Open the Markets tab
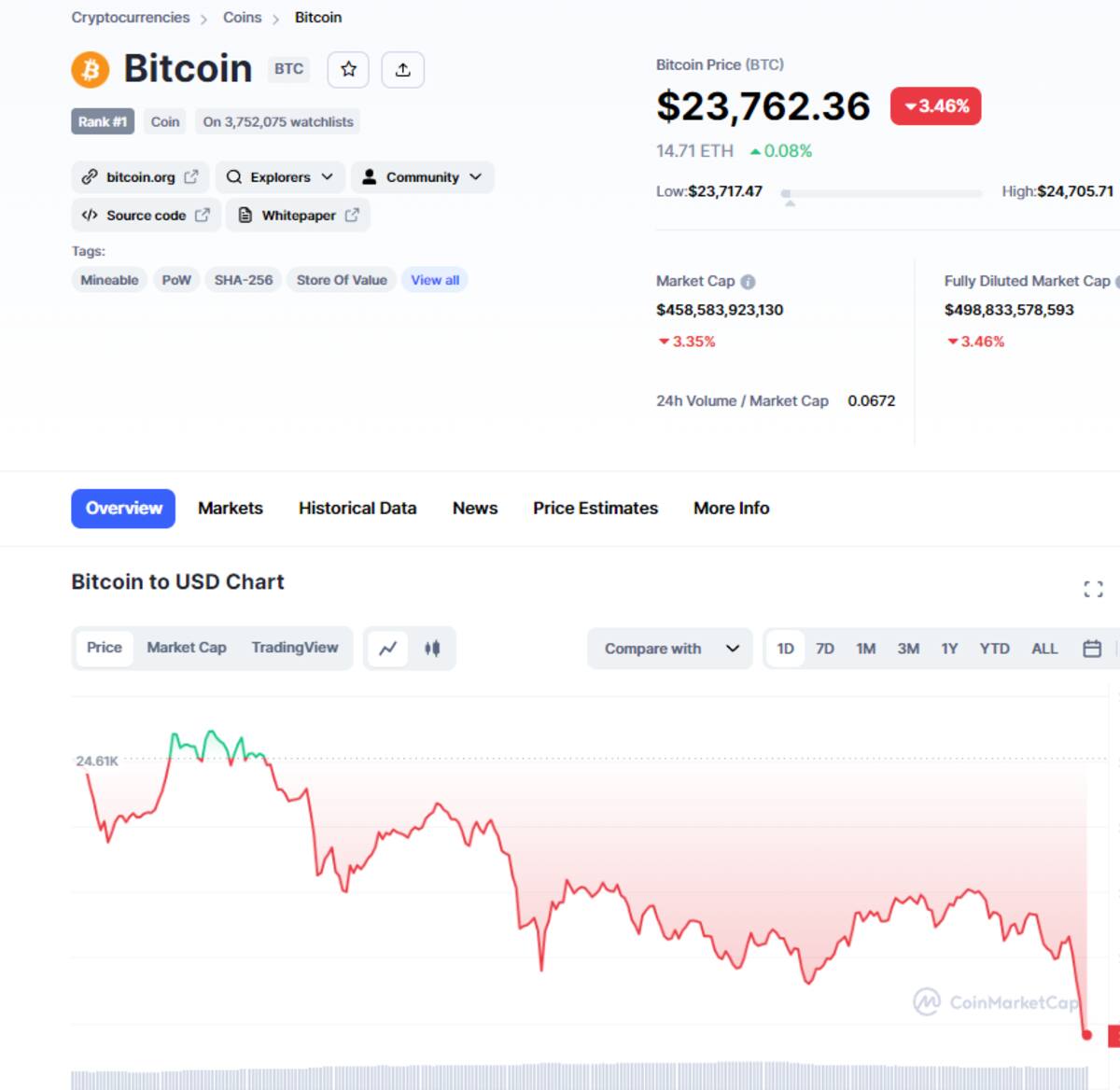 click(x=231, y=509)
